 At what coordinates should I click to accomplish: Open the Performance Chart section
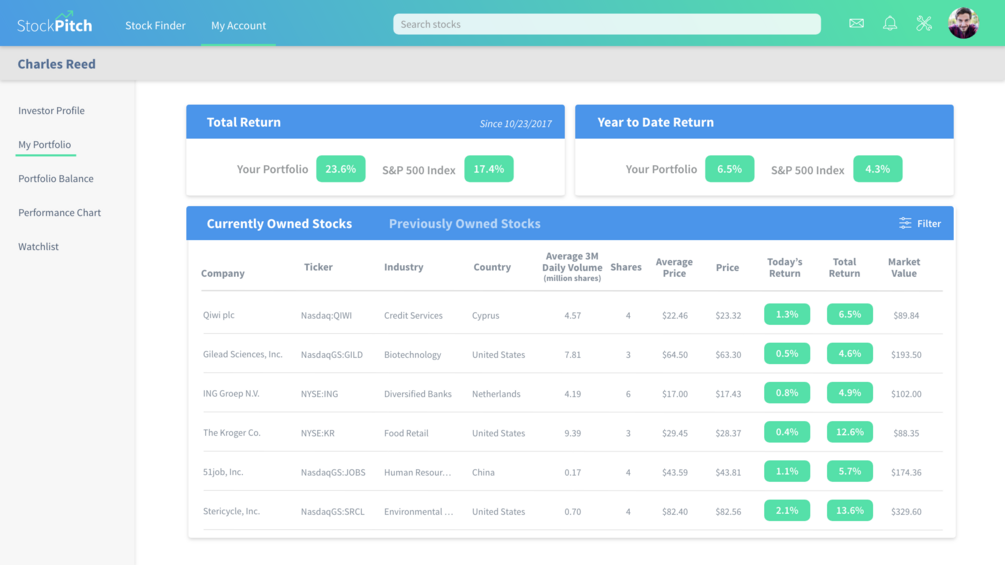[x=60, y=212]
